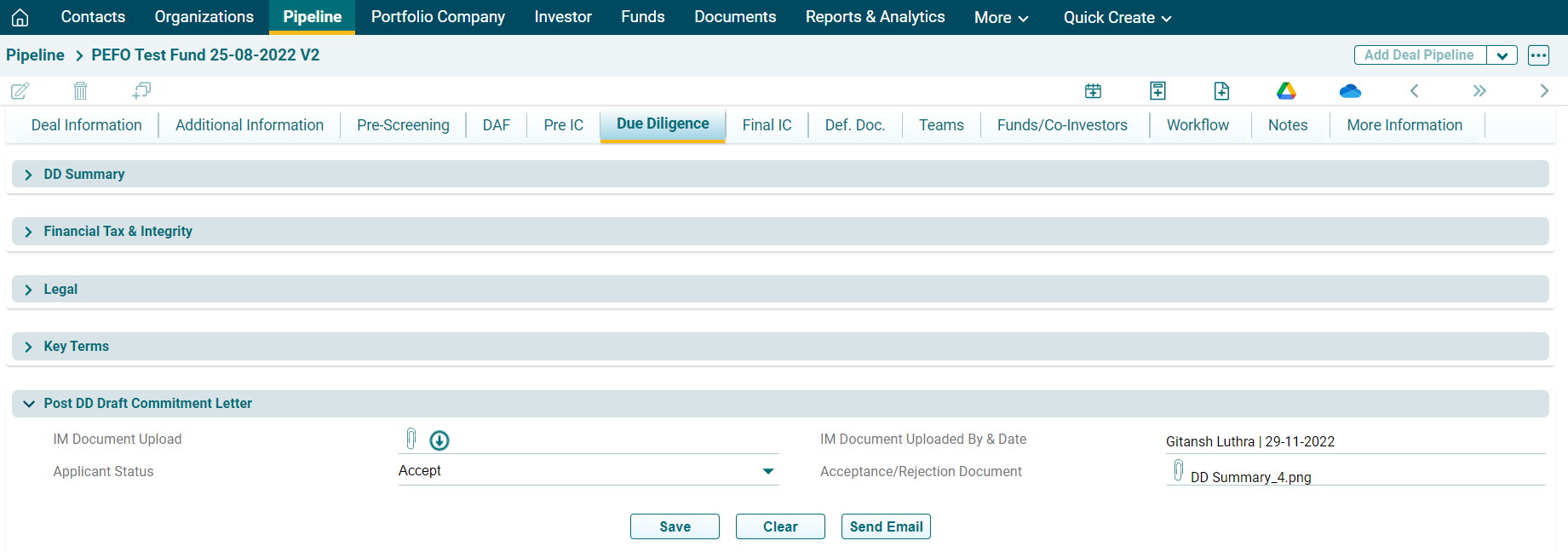Viewport: 1568px width, 552px height.
Task: Click the paperclip attach icon for IM Document Upload
Action: pos(411,439)
